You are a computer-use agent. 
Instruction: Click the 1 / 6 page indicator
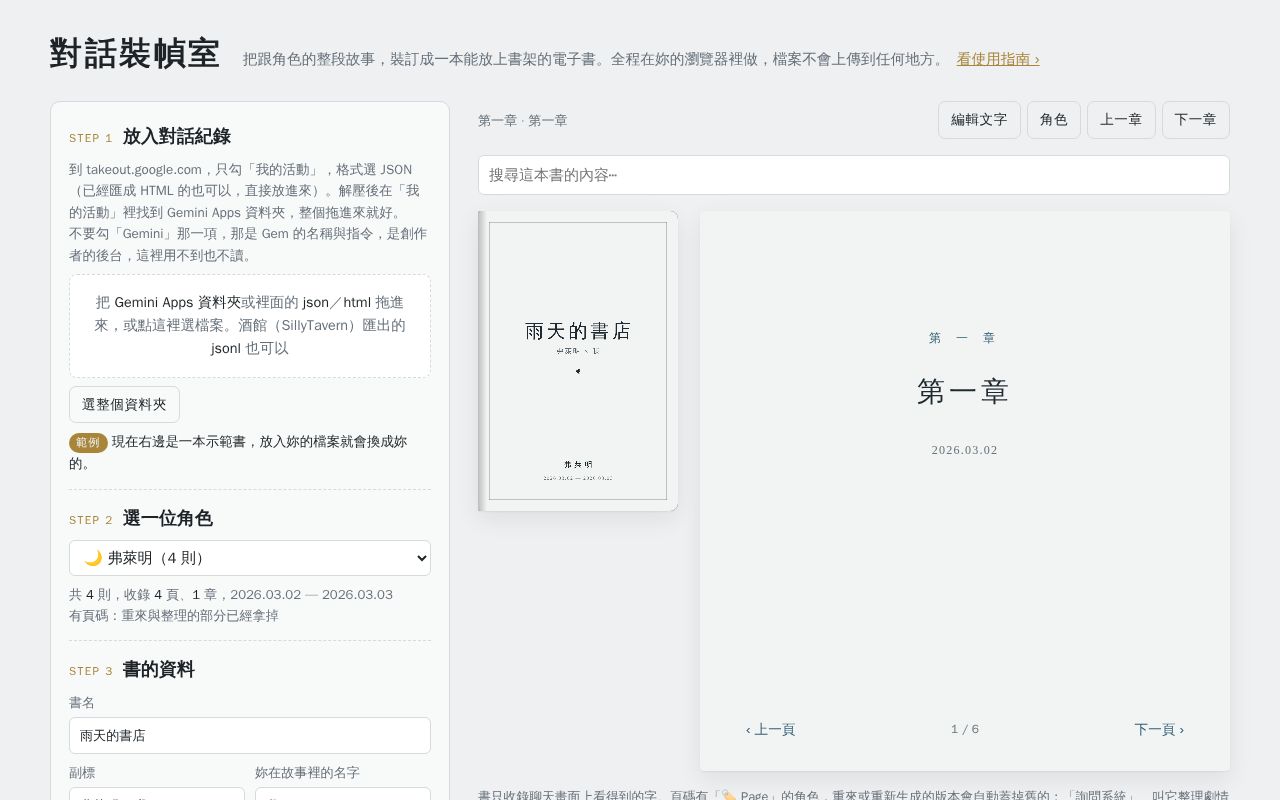[x=965, y=730]
